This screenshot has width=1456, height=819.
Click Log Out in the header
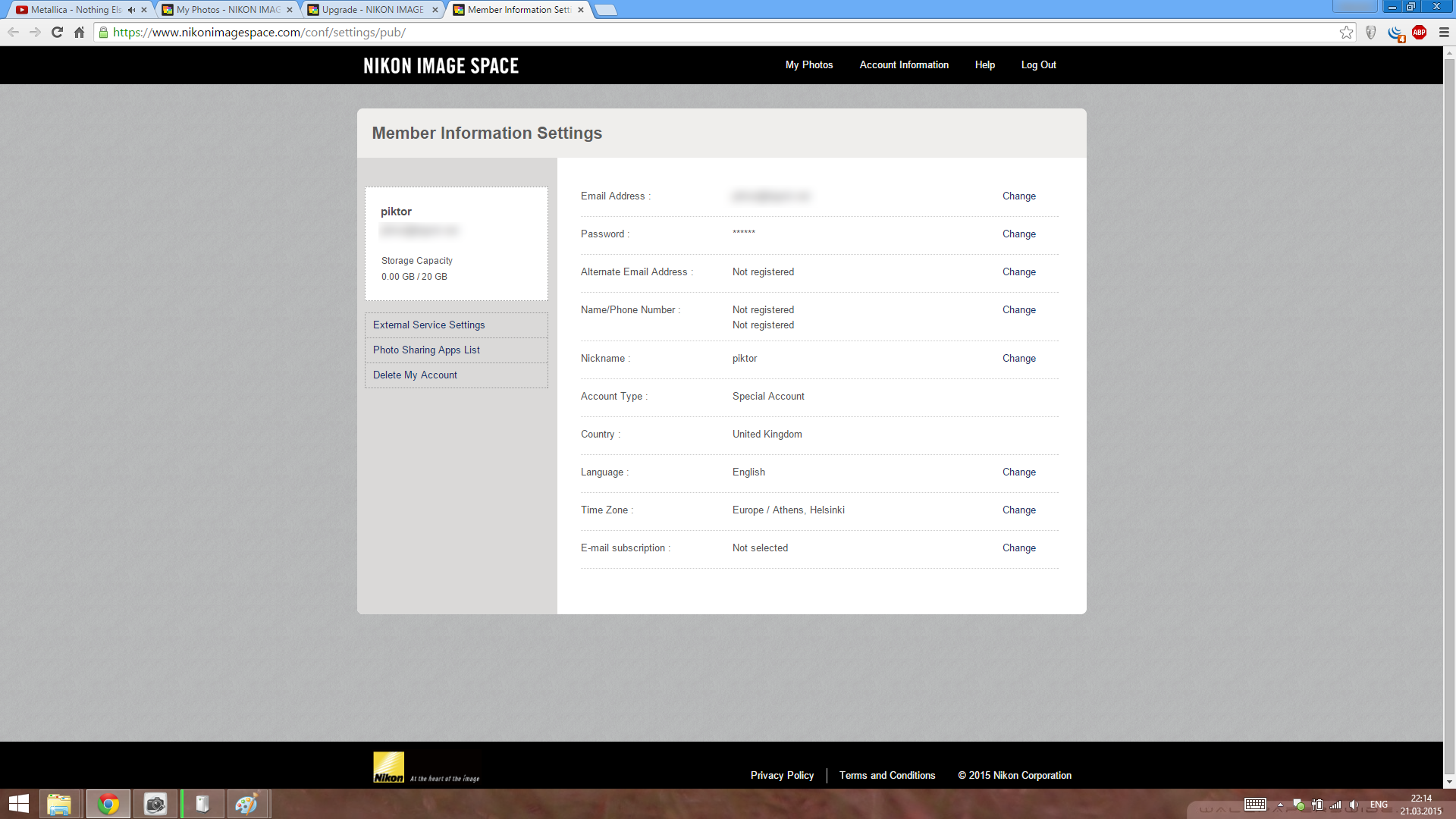[x=1038, y=65]
